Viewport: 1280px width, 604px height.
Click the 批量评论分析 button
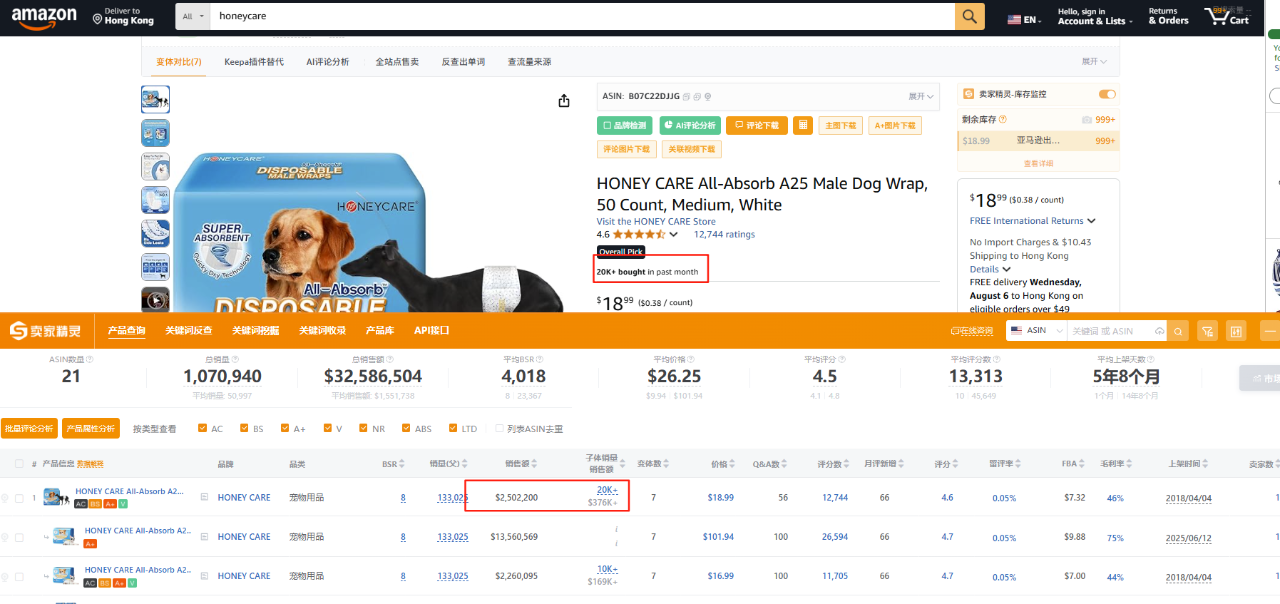(29, 429)
